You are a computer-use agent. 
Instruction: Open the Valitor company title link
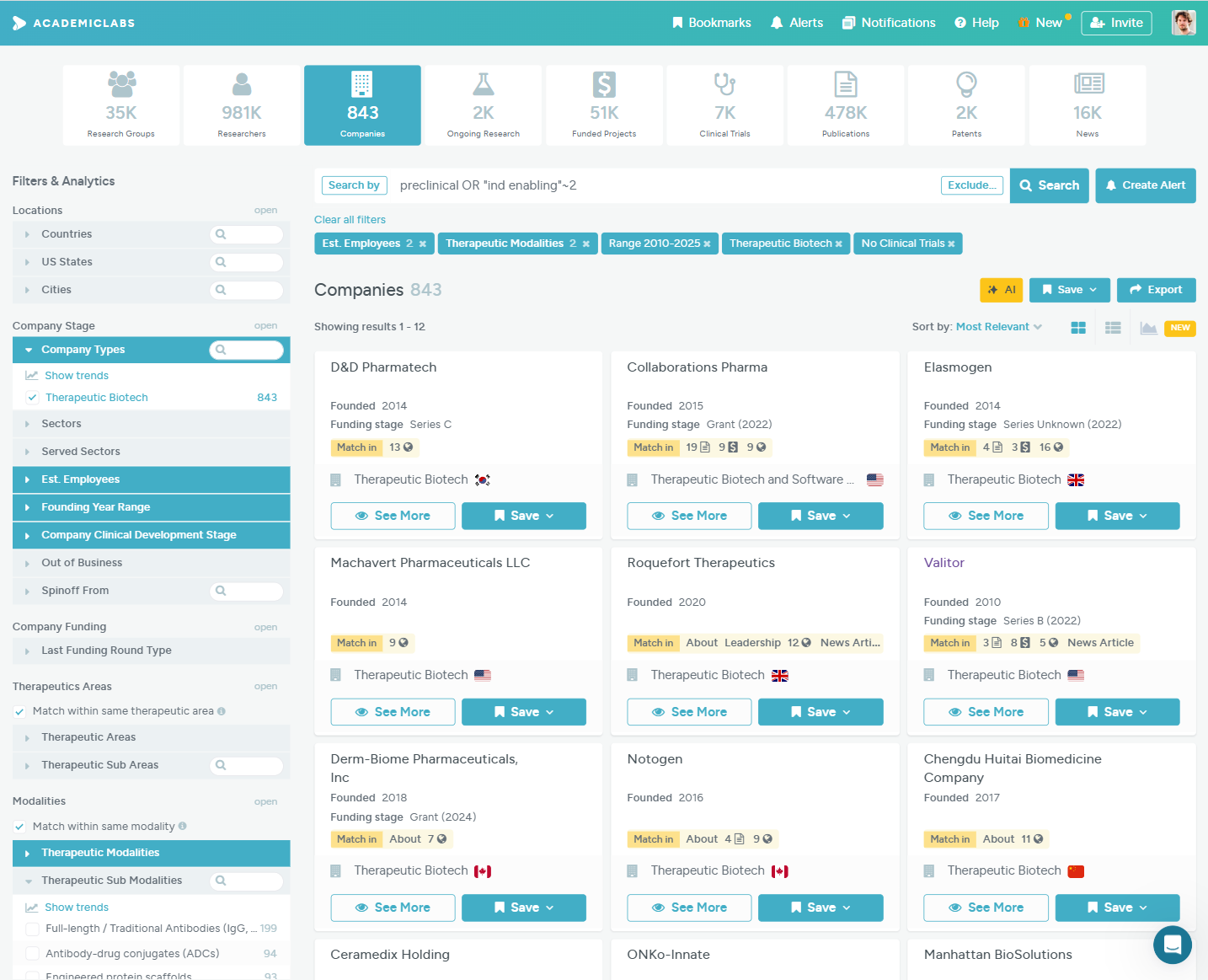944,563
